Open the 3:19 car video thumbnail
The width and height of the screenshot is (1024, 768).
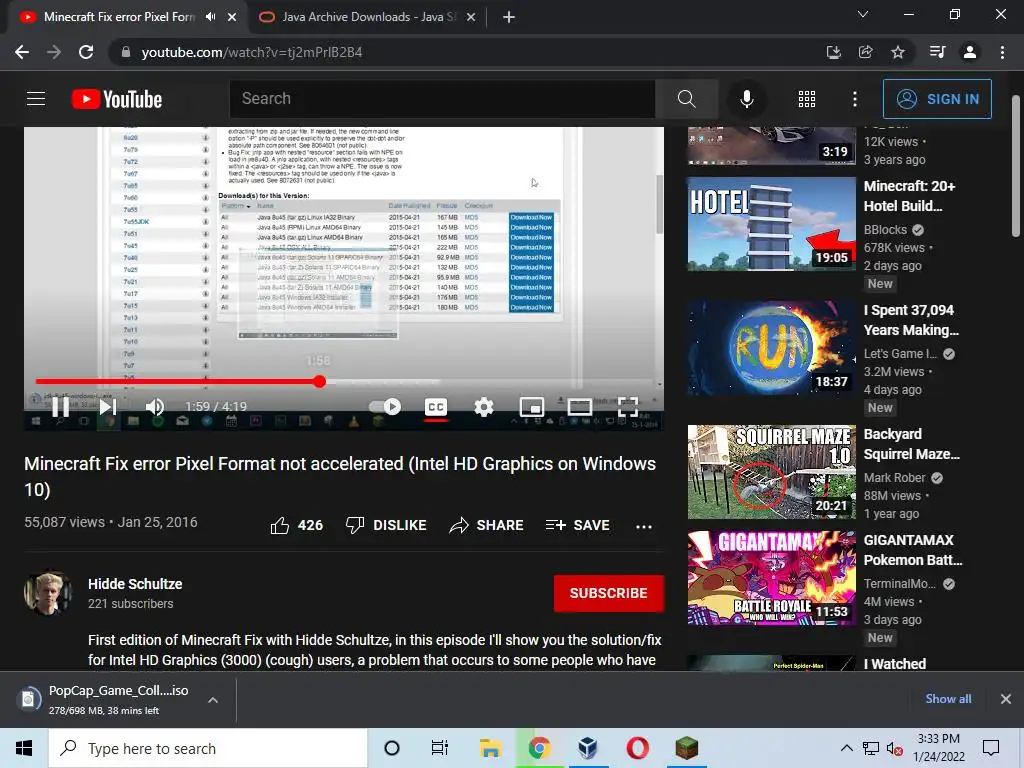[x=771, y=145]
